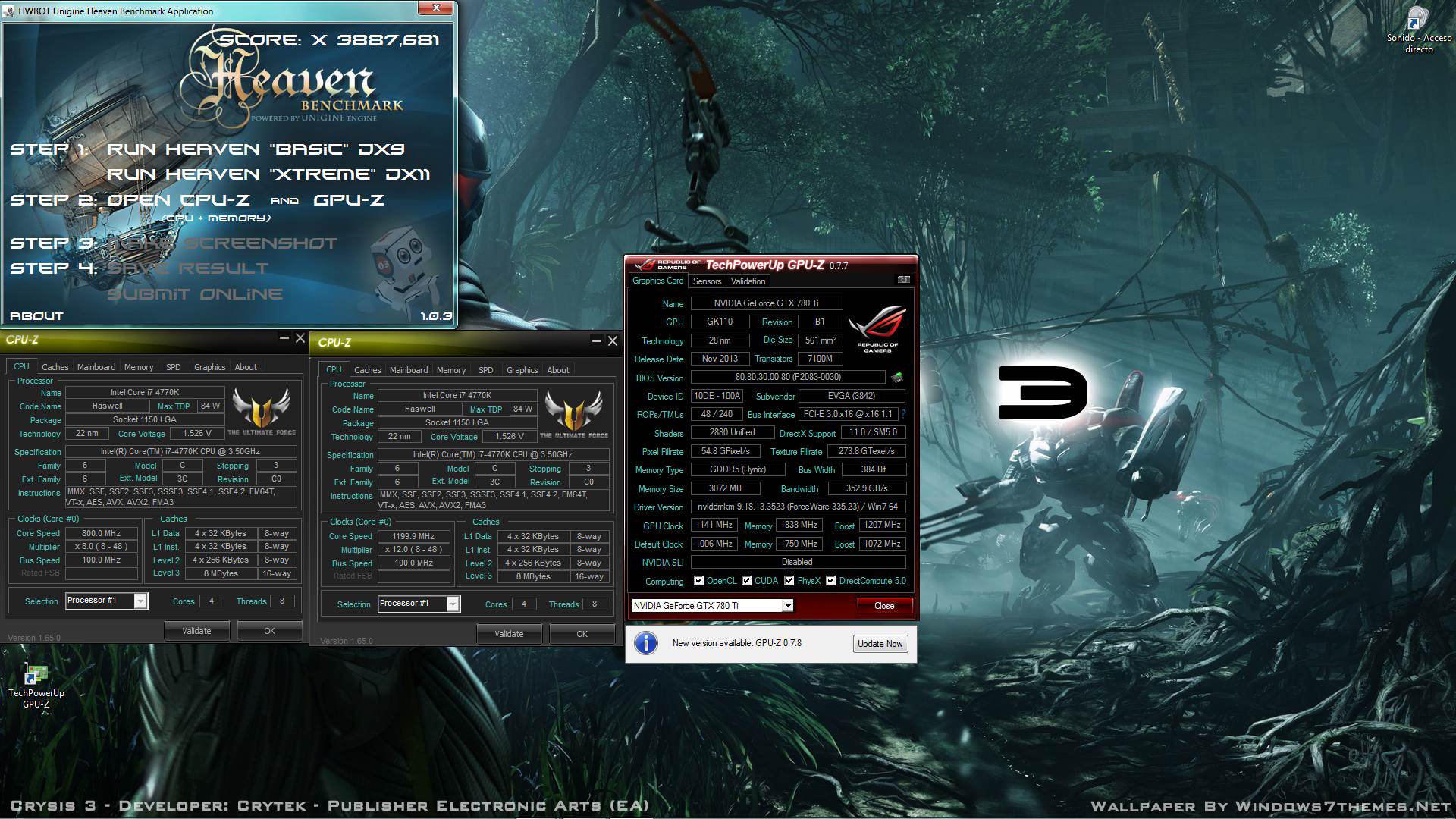Image resolution: width=1456 pixels, height=819 pixels.
Task: Open SPD tab in right CPU-Z
Action: click(x=486, y=370)
